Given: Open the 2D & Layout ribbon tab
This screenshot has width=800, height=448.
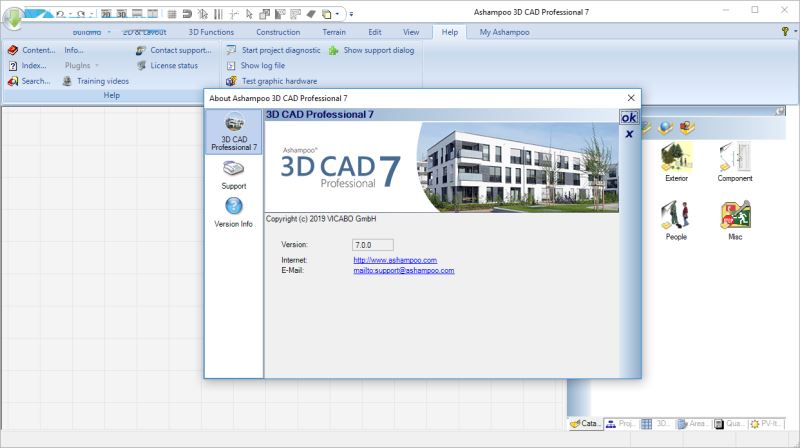Looking at the screenshot, I should [x=144, y=32].
